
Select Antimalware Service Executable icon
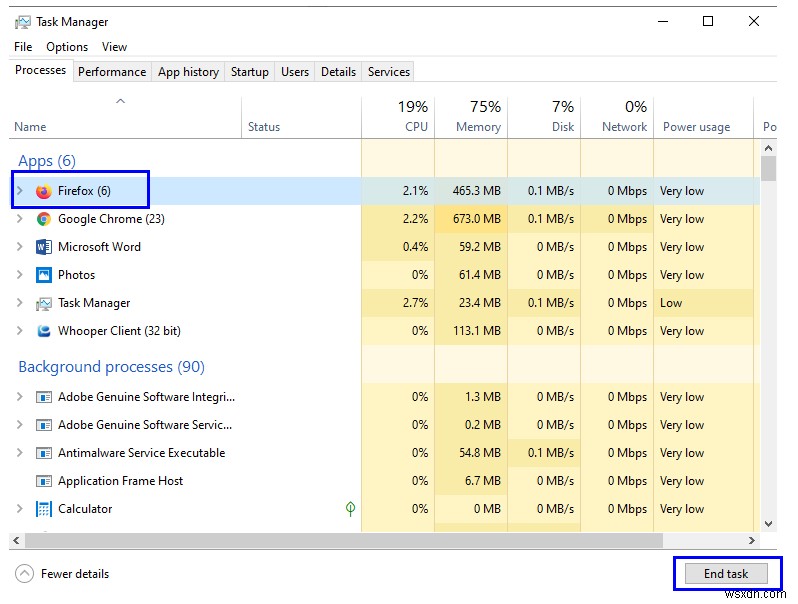click(x=44, y=453)
